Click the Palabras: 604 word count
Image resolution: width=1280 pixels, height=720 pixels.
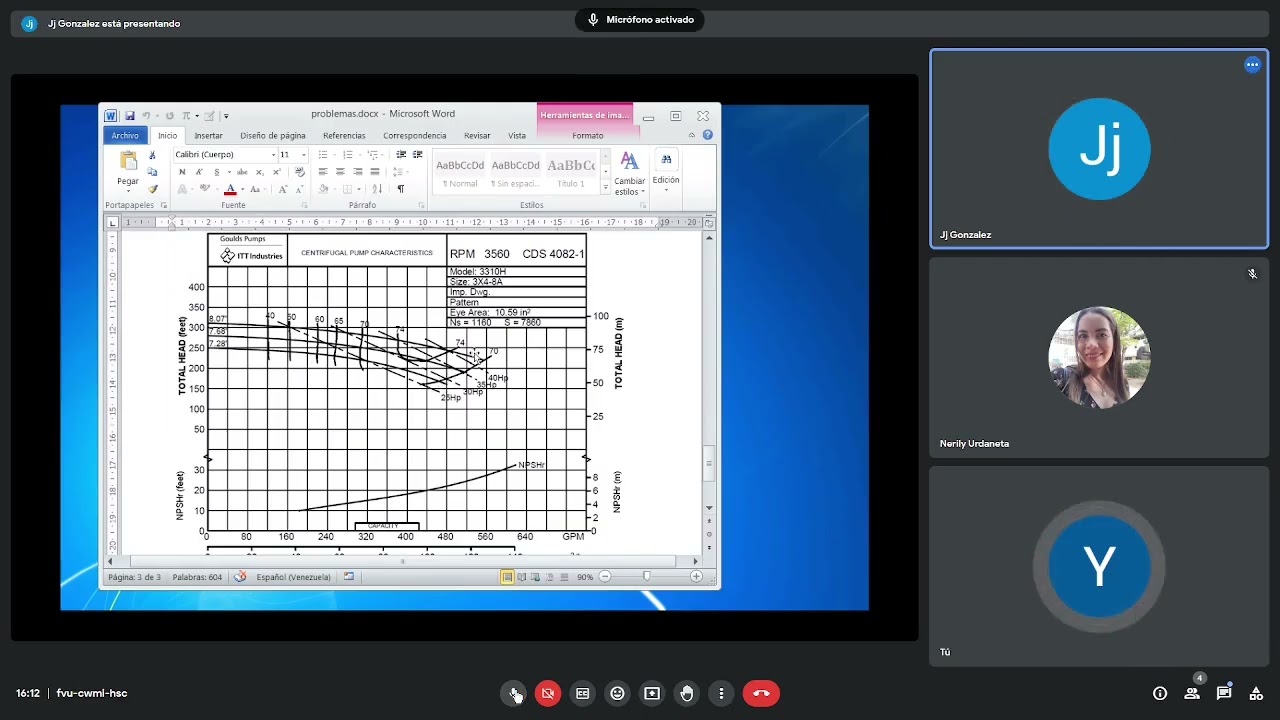[197, 577]
